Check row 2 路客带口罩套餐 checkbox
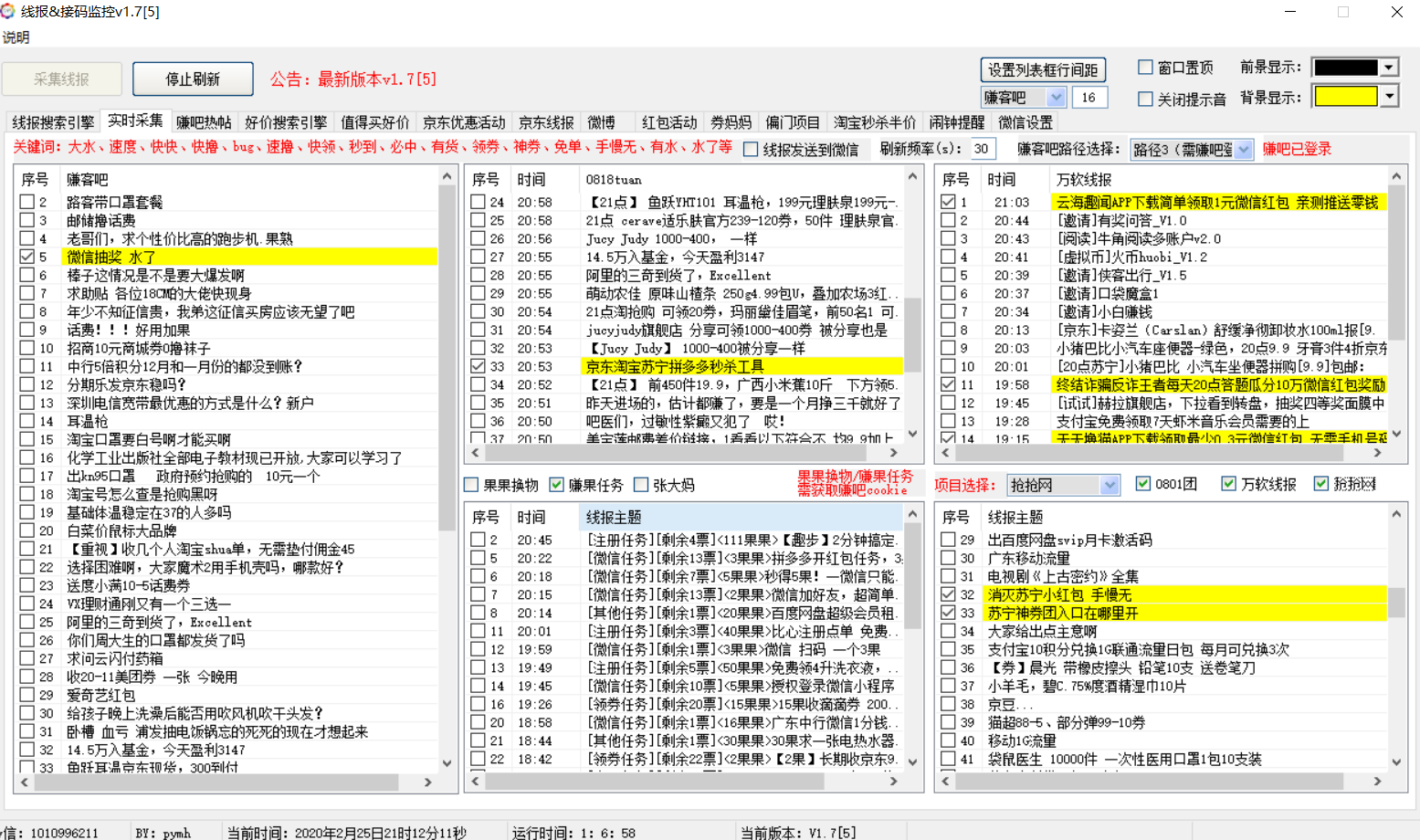 tap(27, 202)
